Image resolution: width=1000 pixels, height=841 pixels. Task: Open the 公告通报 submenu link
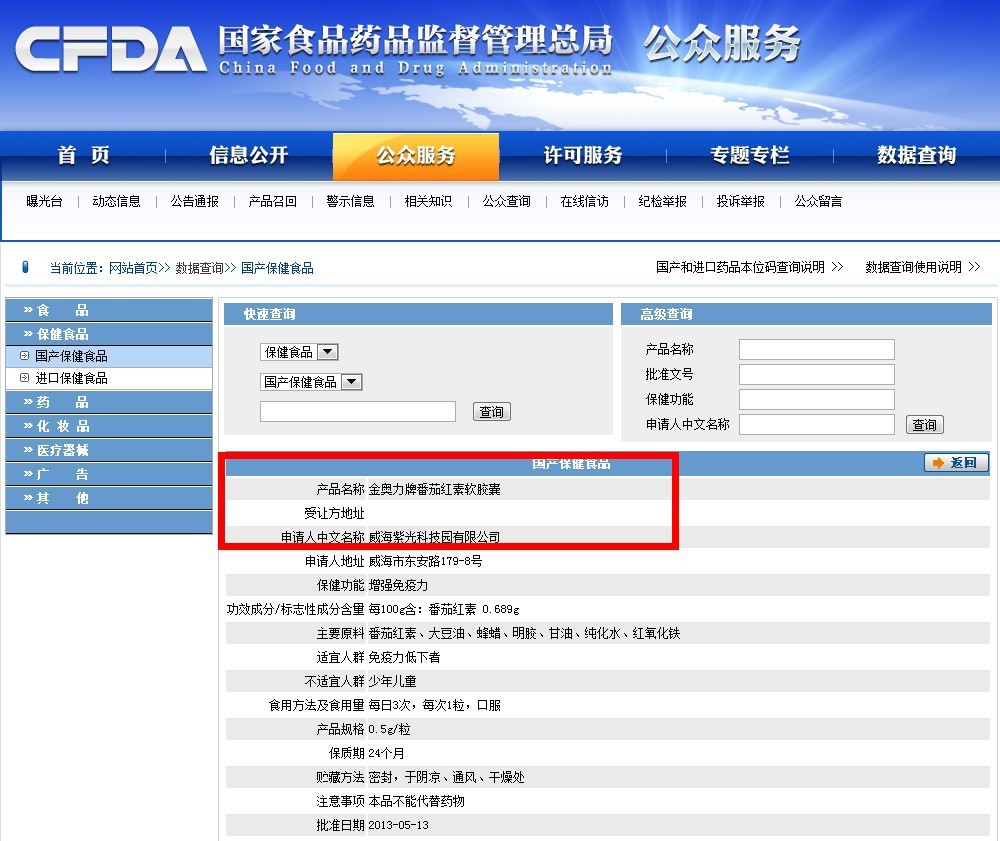pyautogui.click(x=195, y=201)
